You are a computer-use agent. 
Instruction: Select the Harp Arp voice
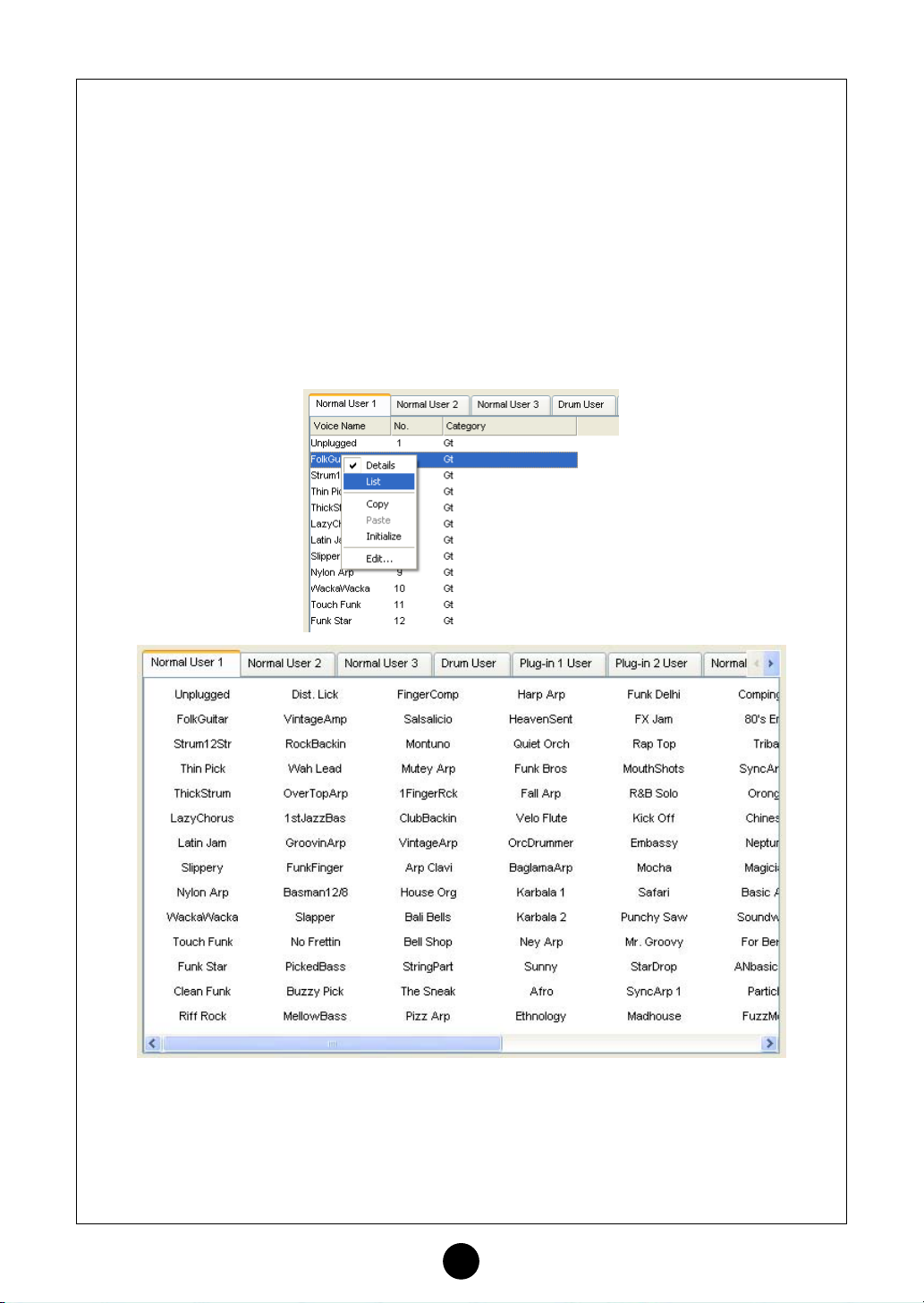tap(541, 695)
